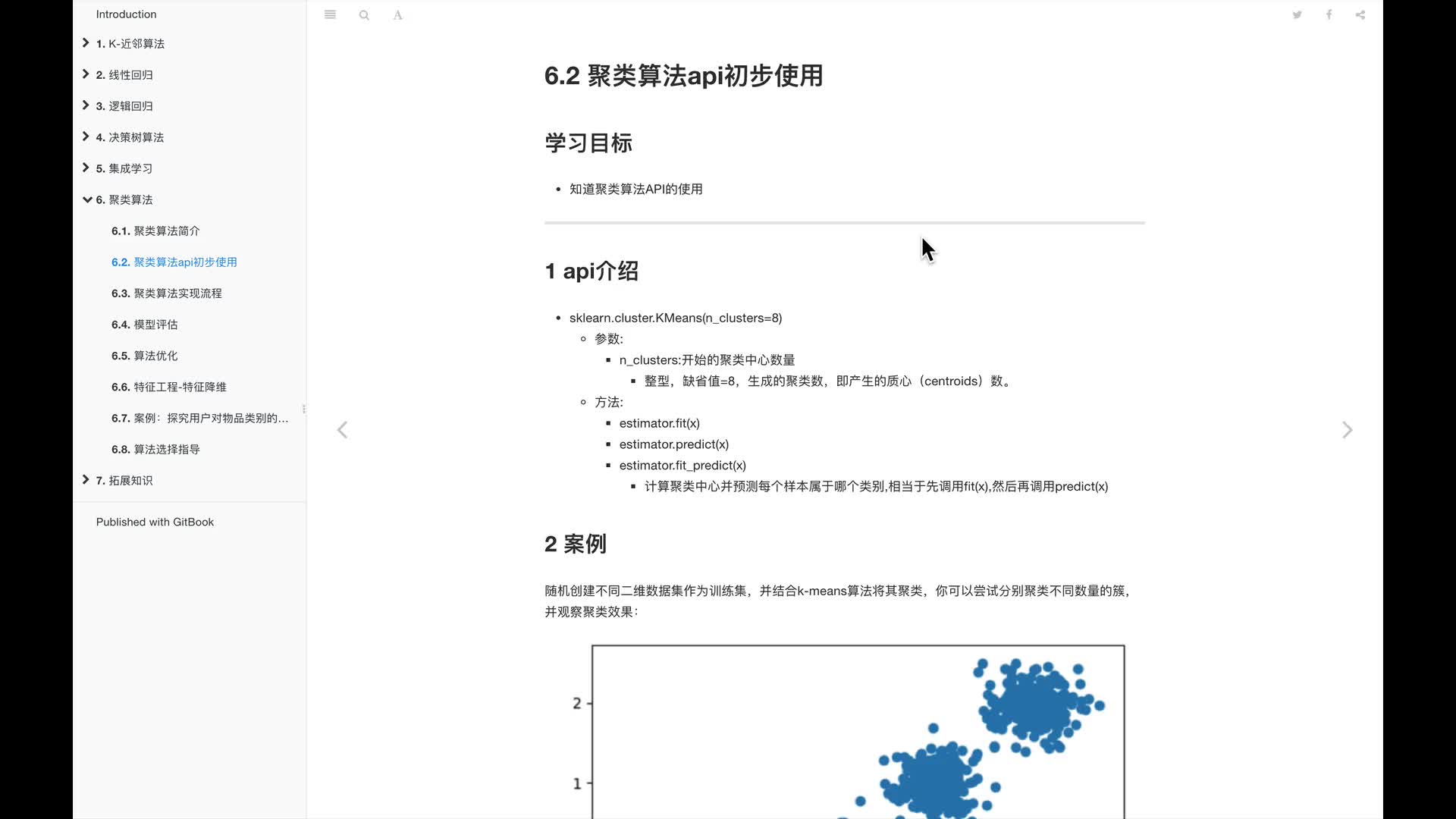Toggle section 1 K-近部算法 visibility

85,42
